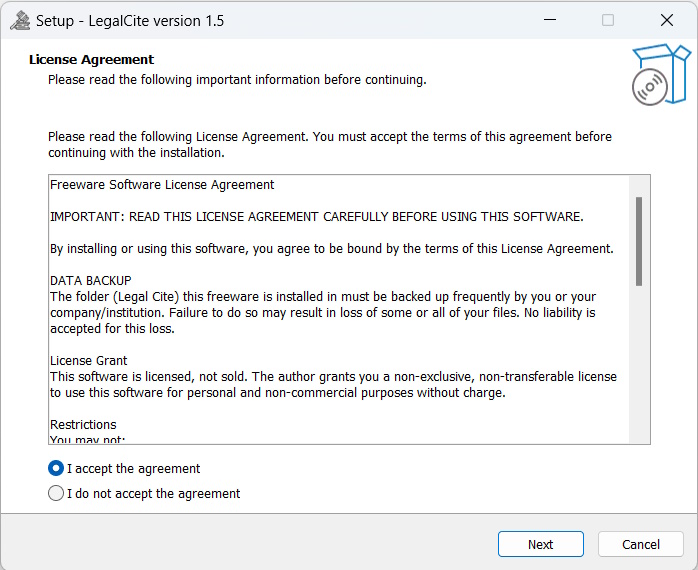Cancel the LegalCite installation
The image size is (698, 570).
point(641,544)
